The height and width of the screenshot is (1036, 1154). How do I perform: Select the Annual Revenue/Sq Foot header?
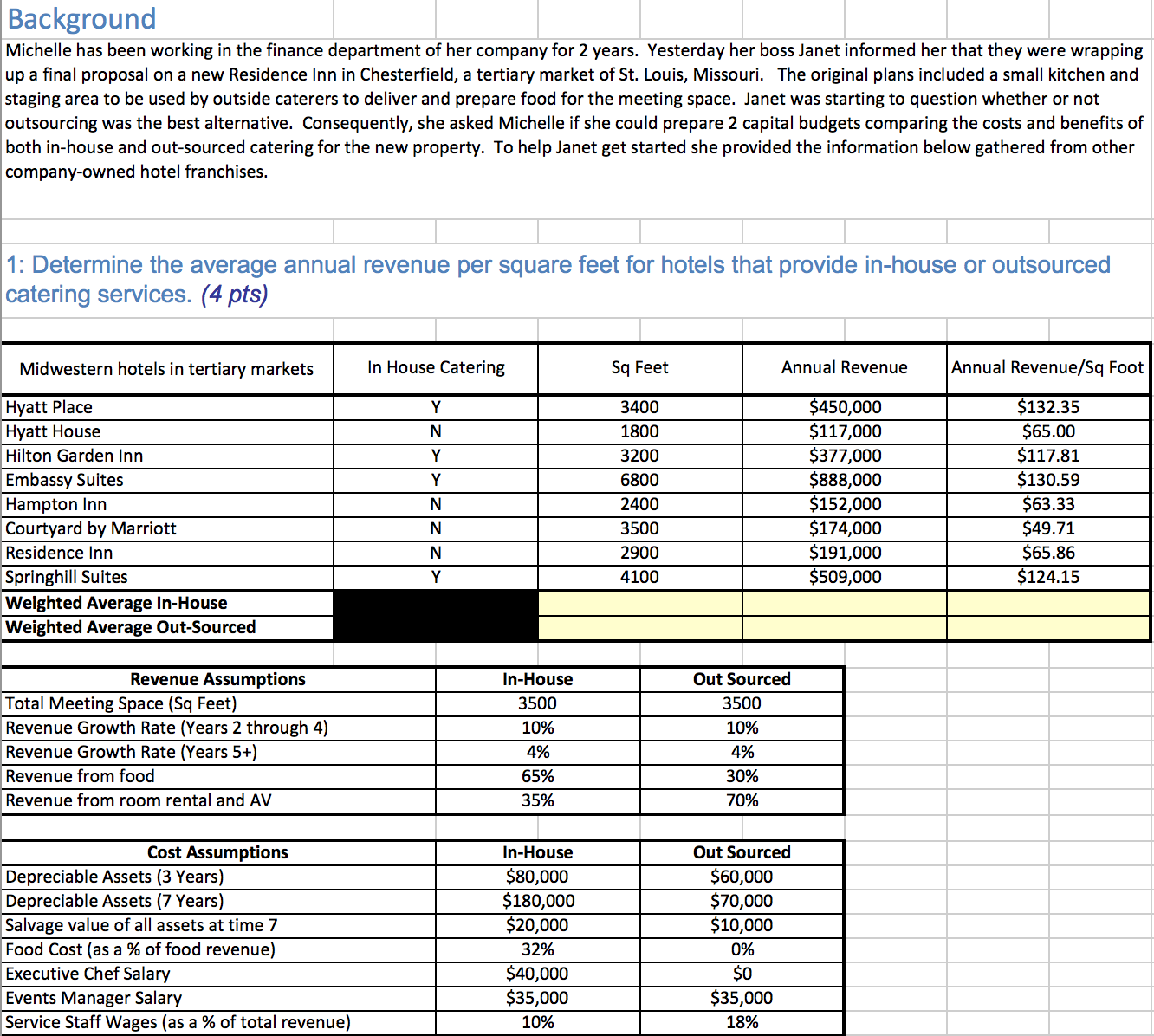(x=1048, y=368)
